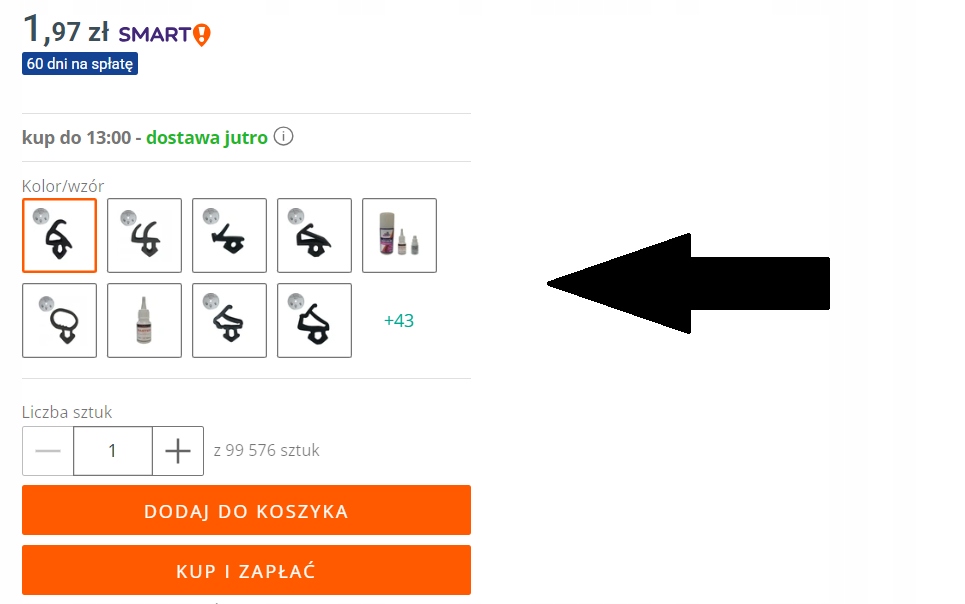The height and width of the screenshot is (604, 965).
Task: Select the third clip profile variant
Action: click(x=229, y=235)
